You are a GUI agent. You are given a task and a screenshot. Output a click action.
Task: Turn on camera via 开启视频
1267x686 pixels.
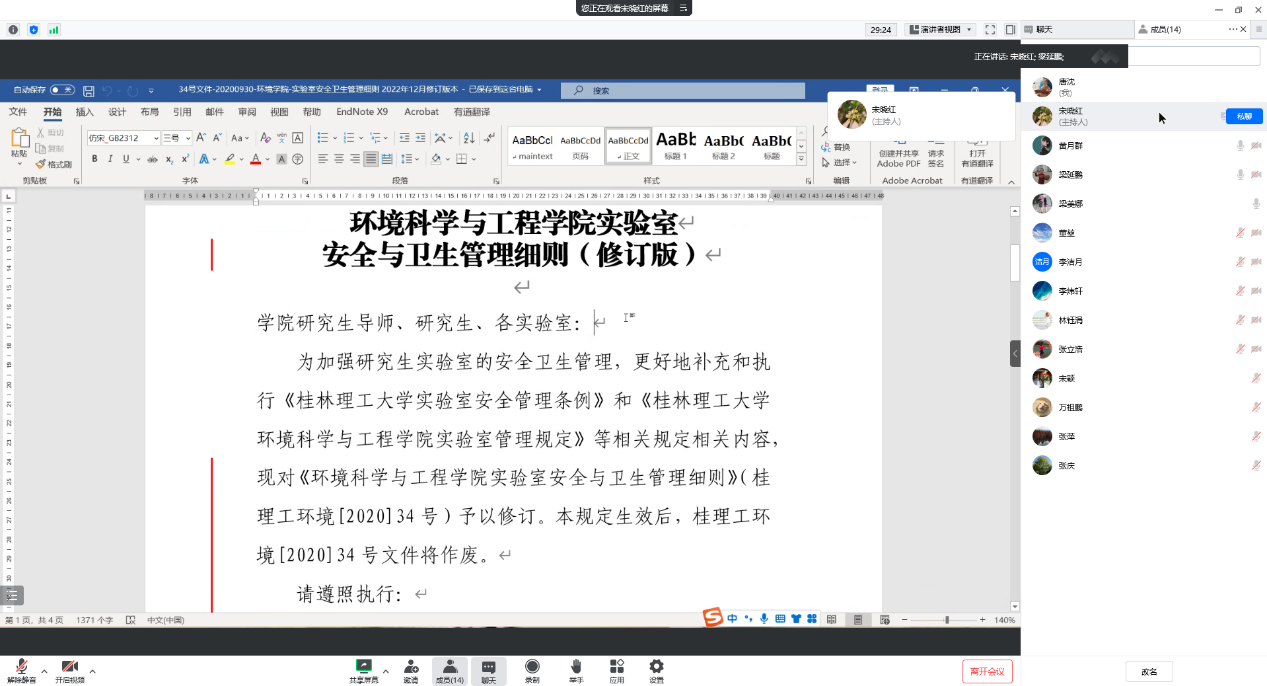click(69, 668)
